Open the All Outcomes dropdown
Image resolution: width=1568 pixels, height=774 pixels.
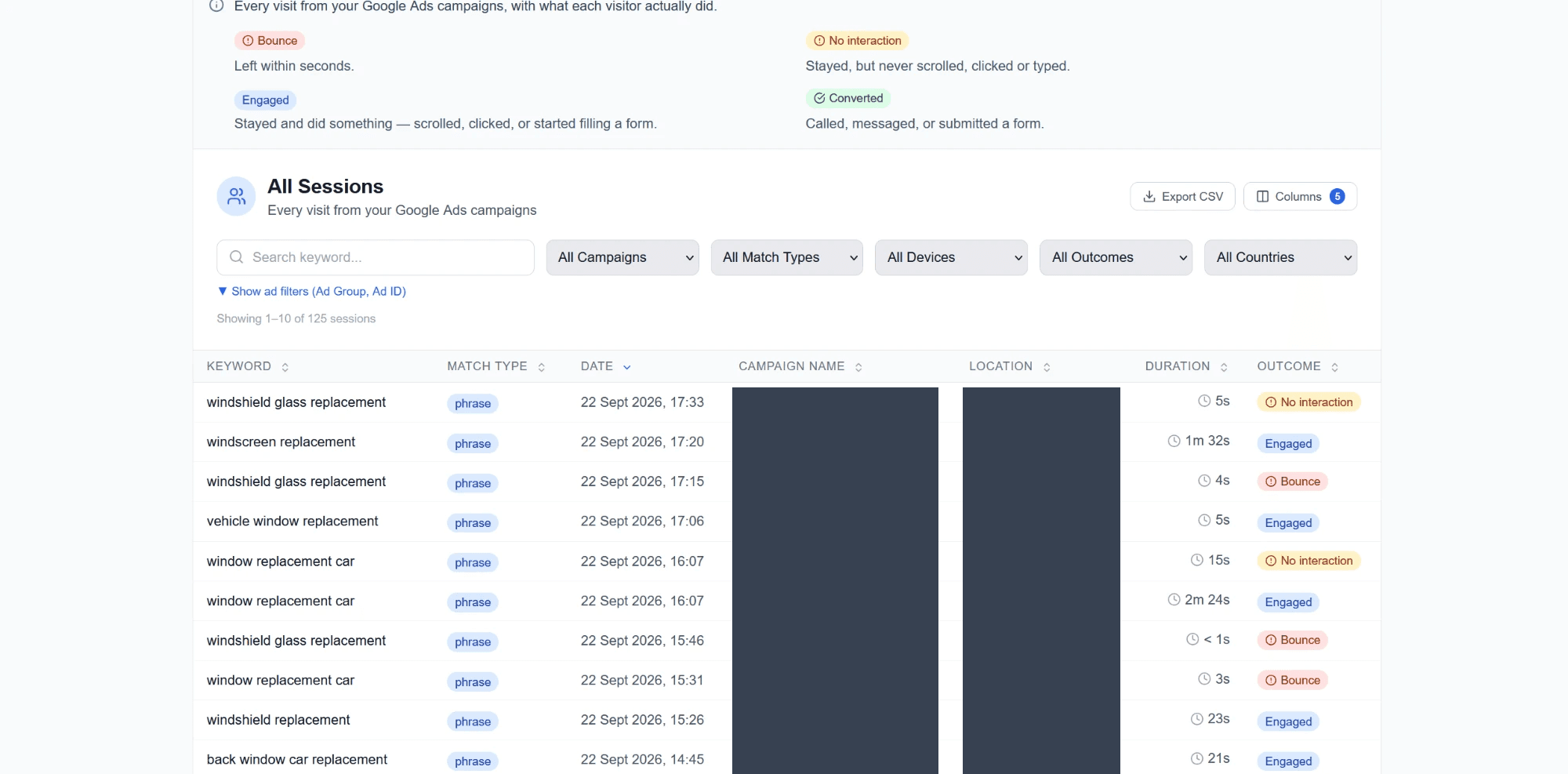(x=1116, y=257)
